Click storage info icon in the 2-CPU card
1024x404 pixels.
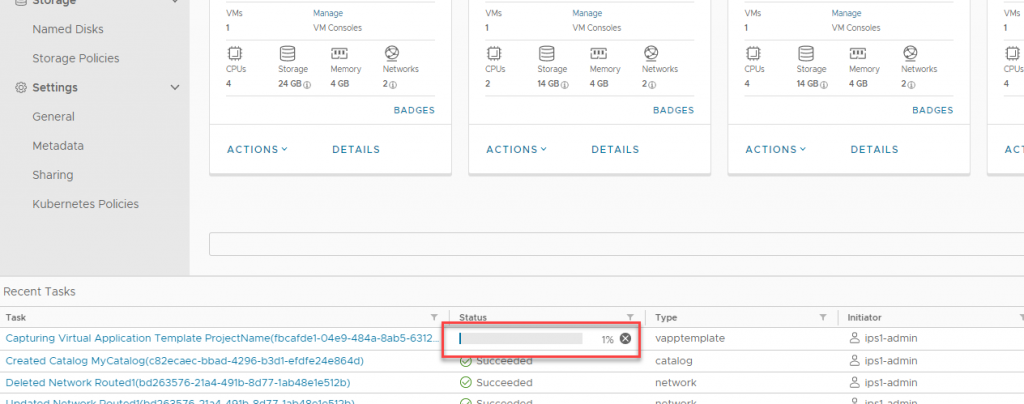(566, 85)
